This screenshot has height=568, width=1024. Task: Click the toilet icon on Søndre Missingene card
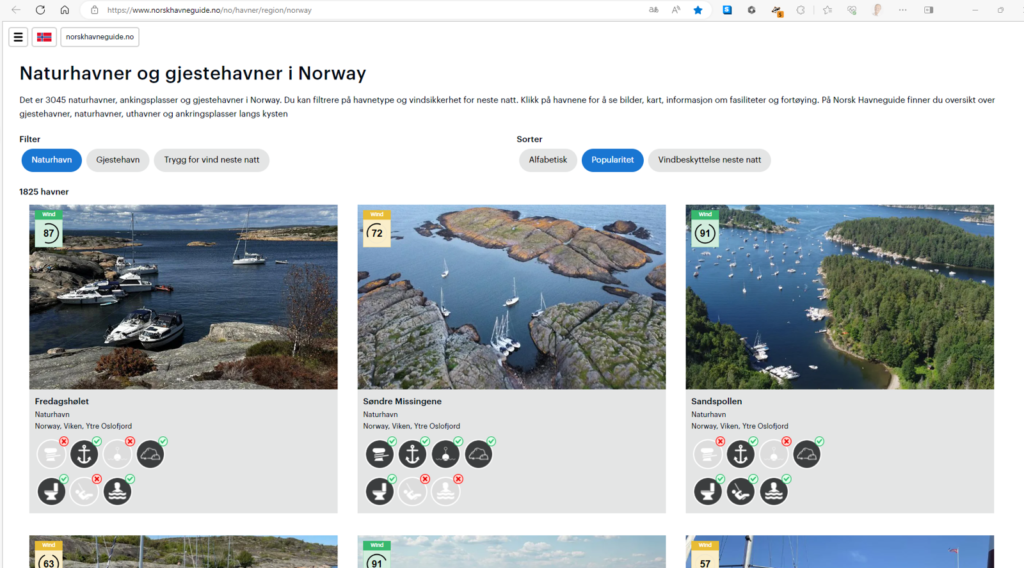(379, 491)
